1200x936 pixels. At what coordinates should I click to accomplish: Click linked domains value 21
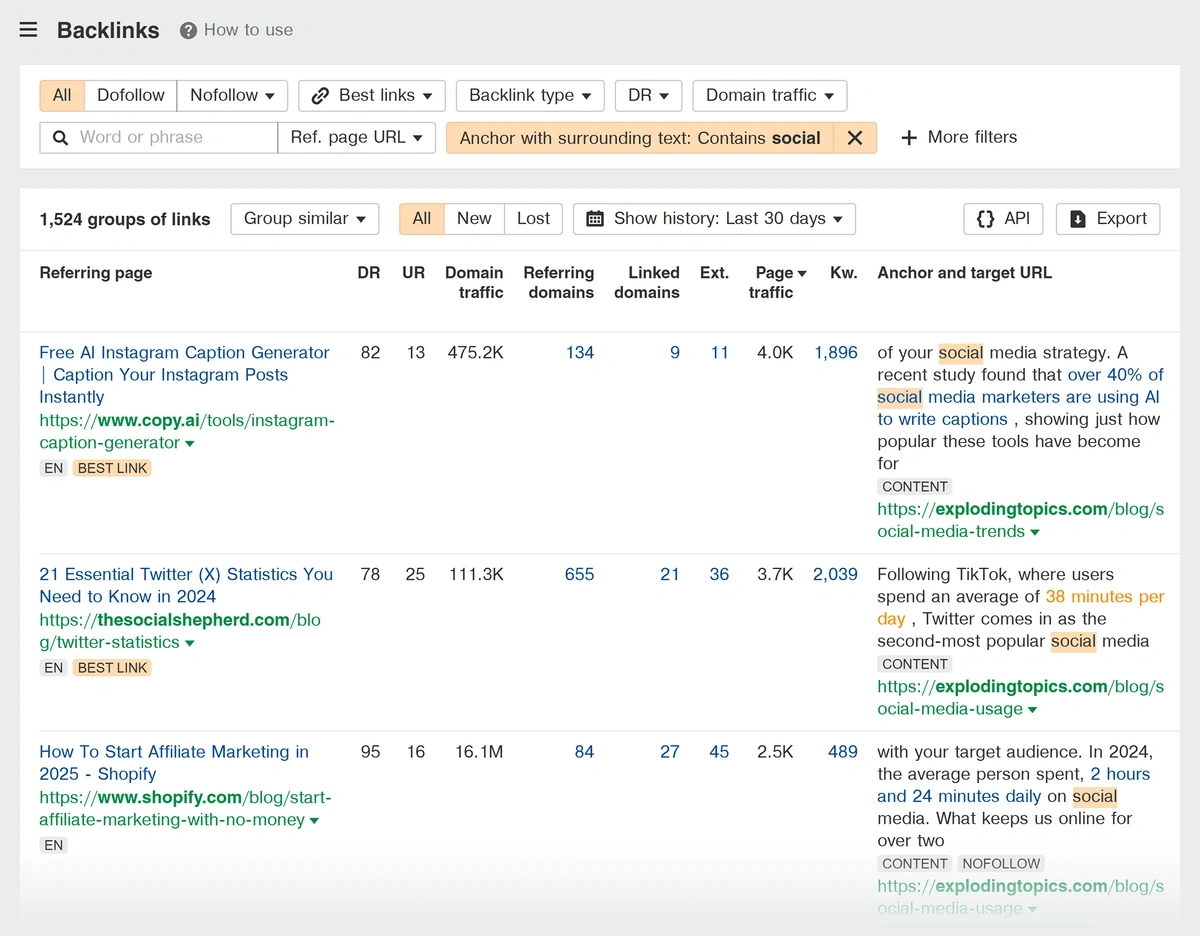(x=670, y=575)
